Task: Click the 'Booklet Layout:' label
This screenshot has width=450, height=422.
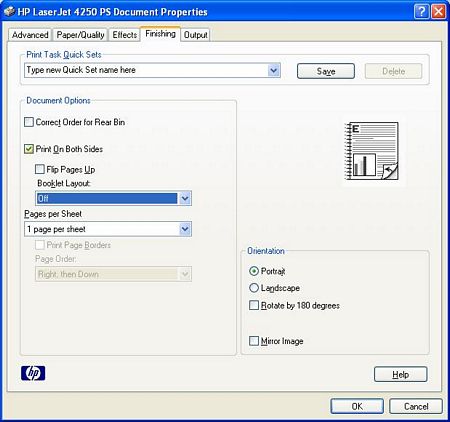Action: click(64, 183)
